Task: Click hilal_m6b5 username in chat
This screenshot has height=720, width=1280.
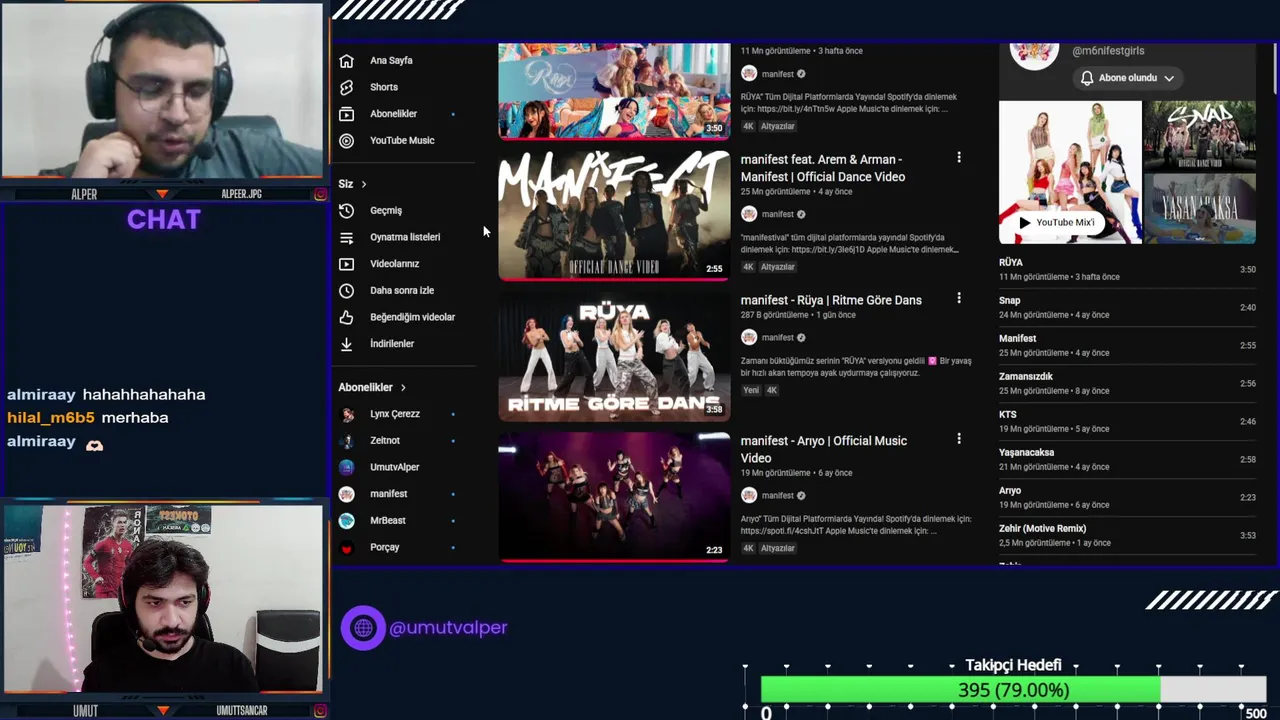Action: coord(51,418)
